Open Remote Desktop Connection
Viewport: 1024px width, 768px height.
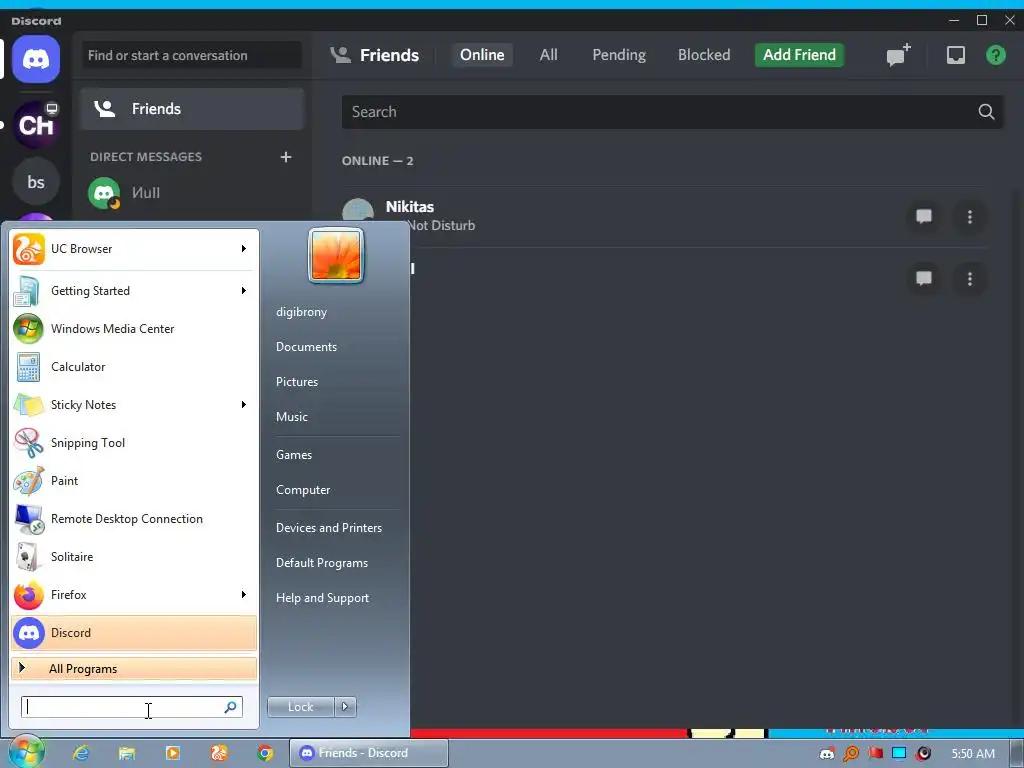(x=134, y=519)
